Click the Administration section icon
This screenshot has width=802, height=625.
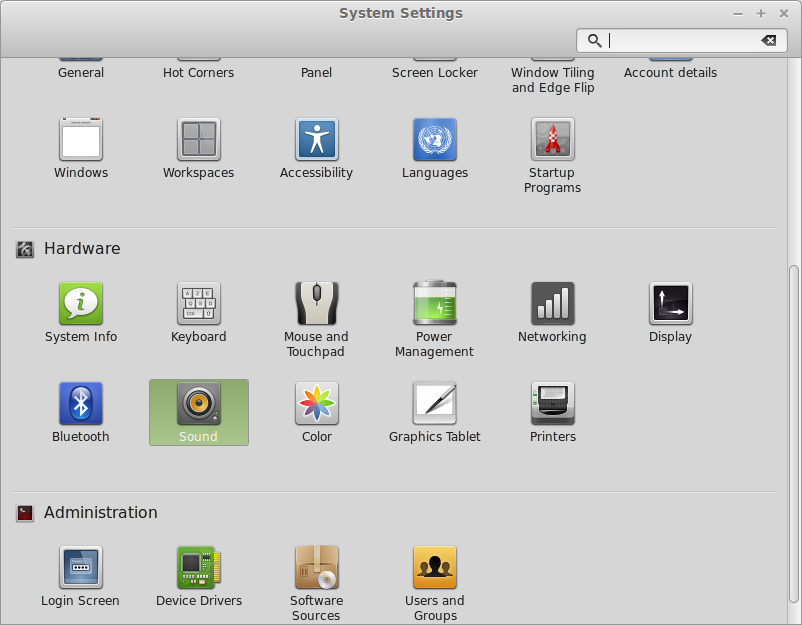pyautogui.click(x=25, y=513)
